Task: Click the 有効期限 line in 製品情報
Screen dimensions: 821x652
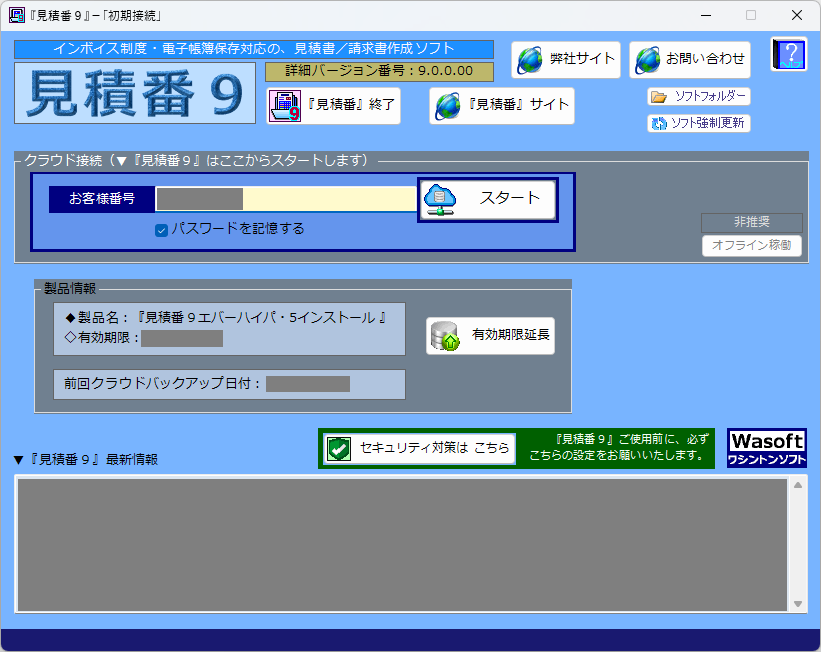Action: [143, 338]
